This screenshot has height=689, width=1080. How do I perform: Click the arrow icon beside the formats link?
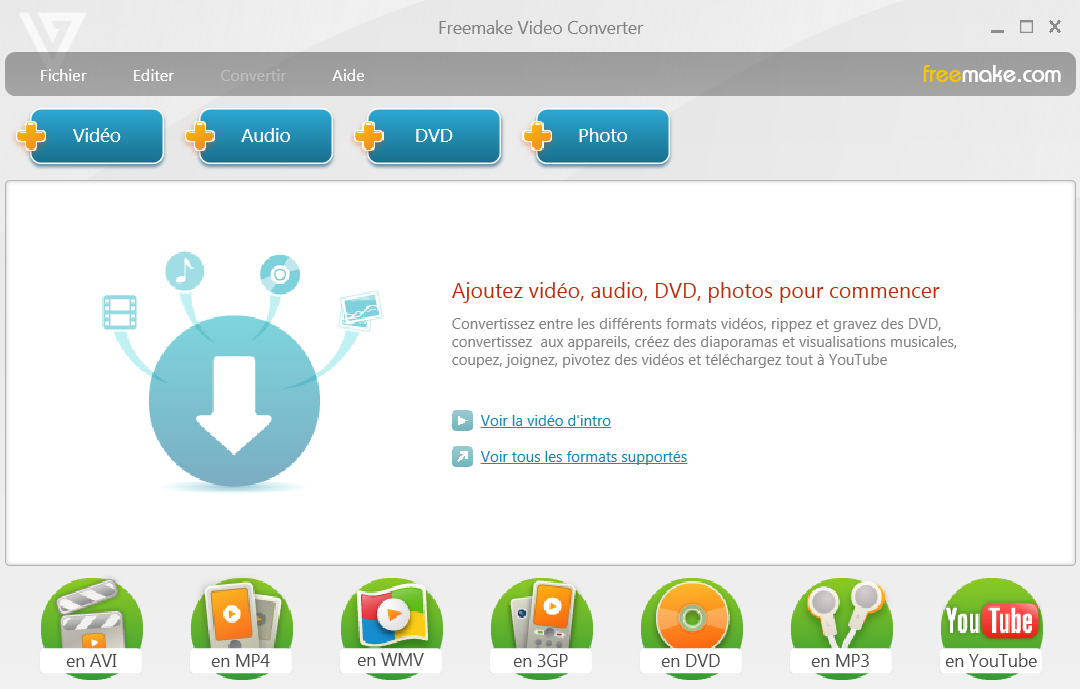(462, 456)
